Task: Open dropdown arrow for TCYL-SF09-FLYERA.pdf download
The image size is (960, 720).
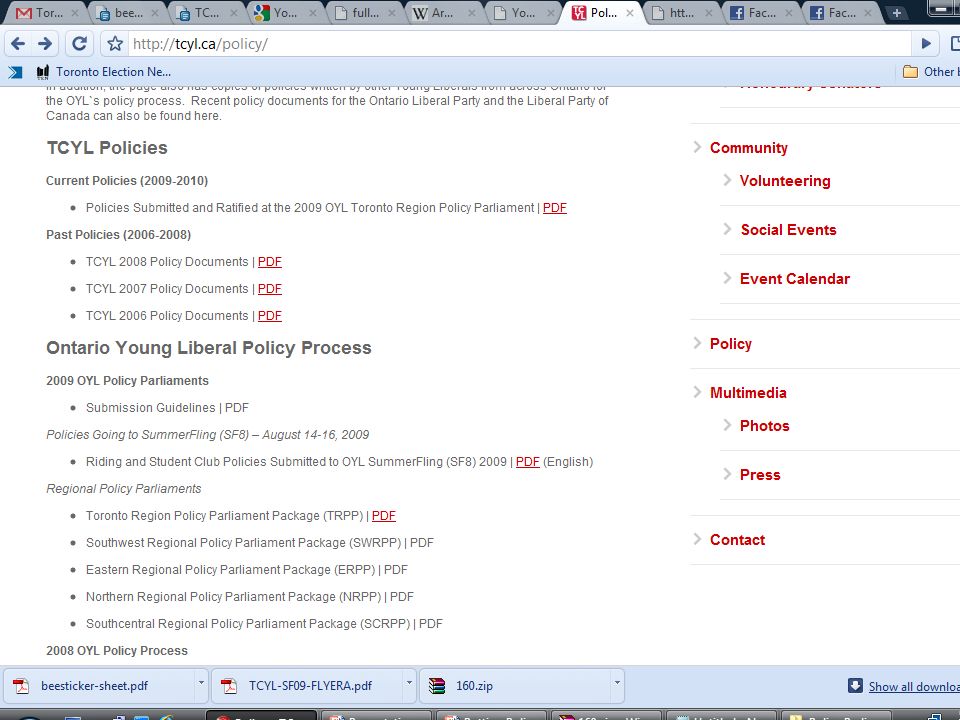Action: [409, 682]
